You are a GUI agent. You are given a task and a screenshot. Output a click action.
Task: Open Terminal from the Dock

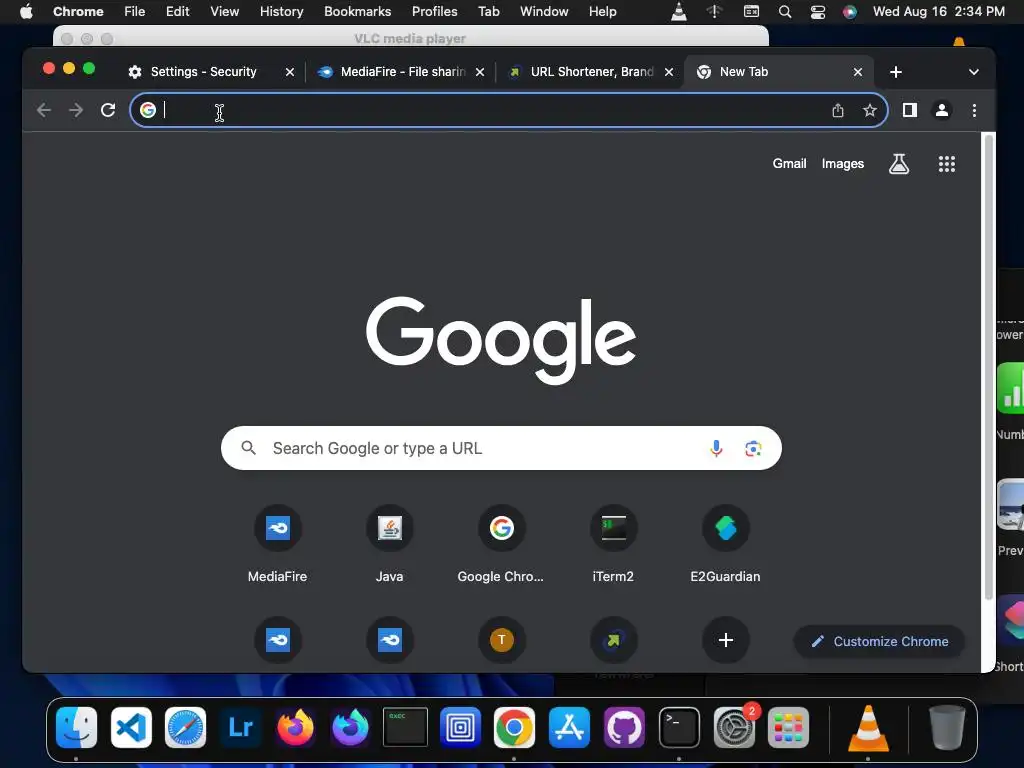tap(679, 727)
